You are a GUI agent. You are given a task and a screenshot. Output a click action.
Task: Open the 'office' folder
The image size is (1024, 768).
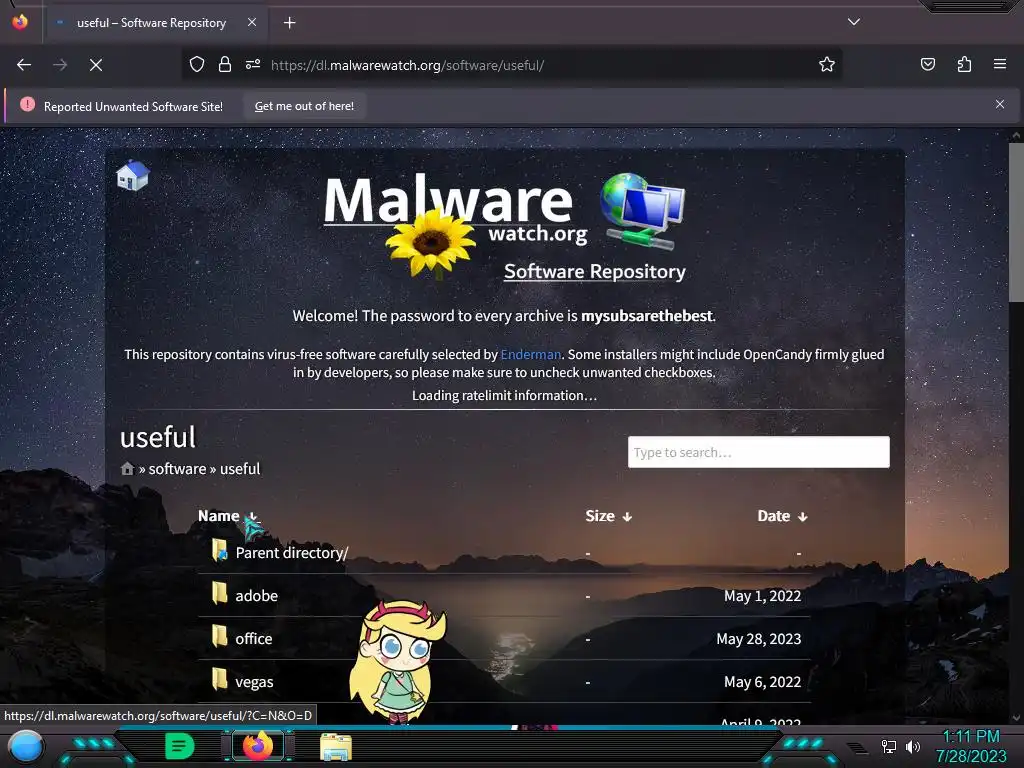click(253, 639)
